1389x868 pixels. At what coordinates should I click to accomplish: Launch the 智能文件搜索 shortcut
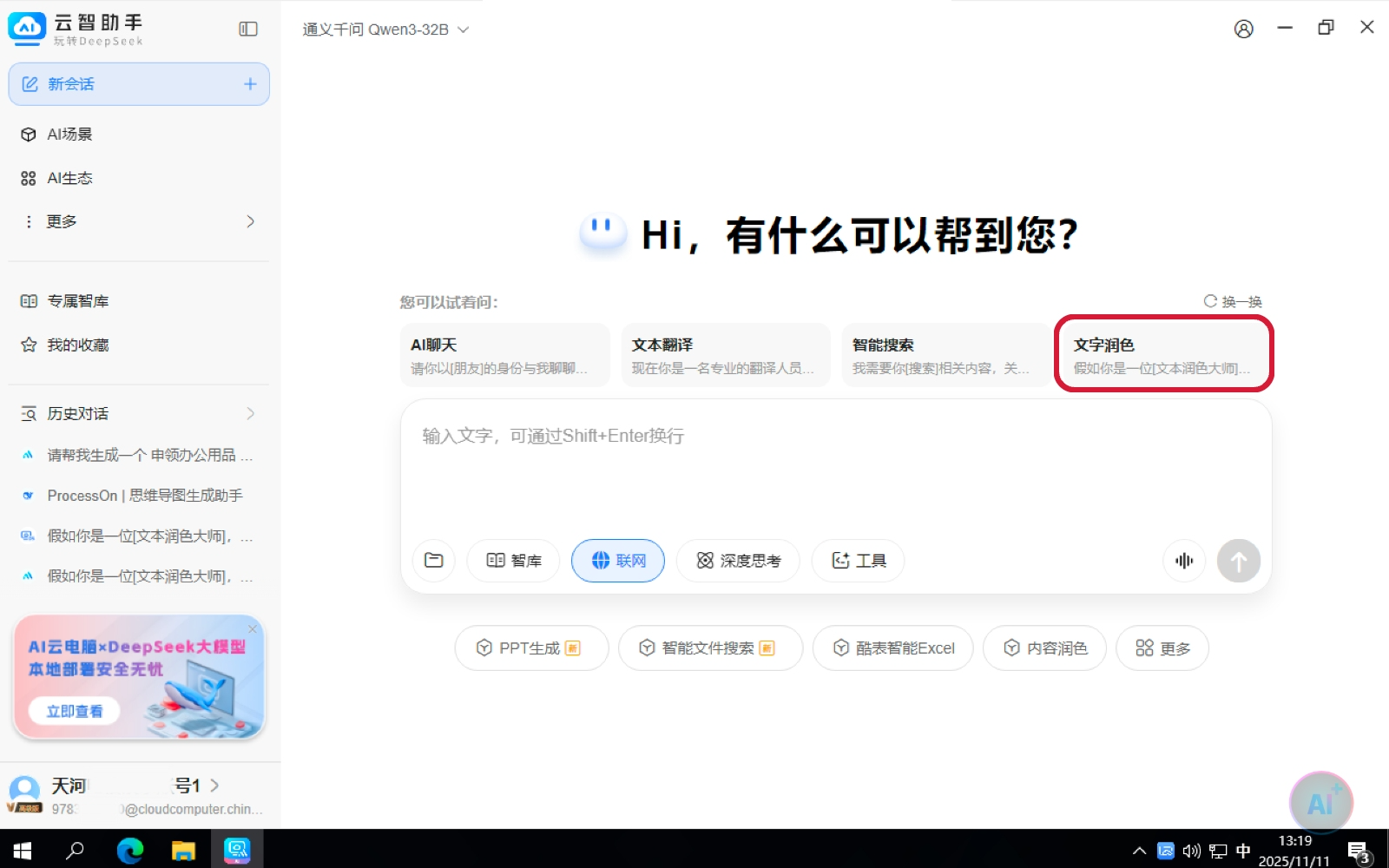(x=710, y=648)
